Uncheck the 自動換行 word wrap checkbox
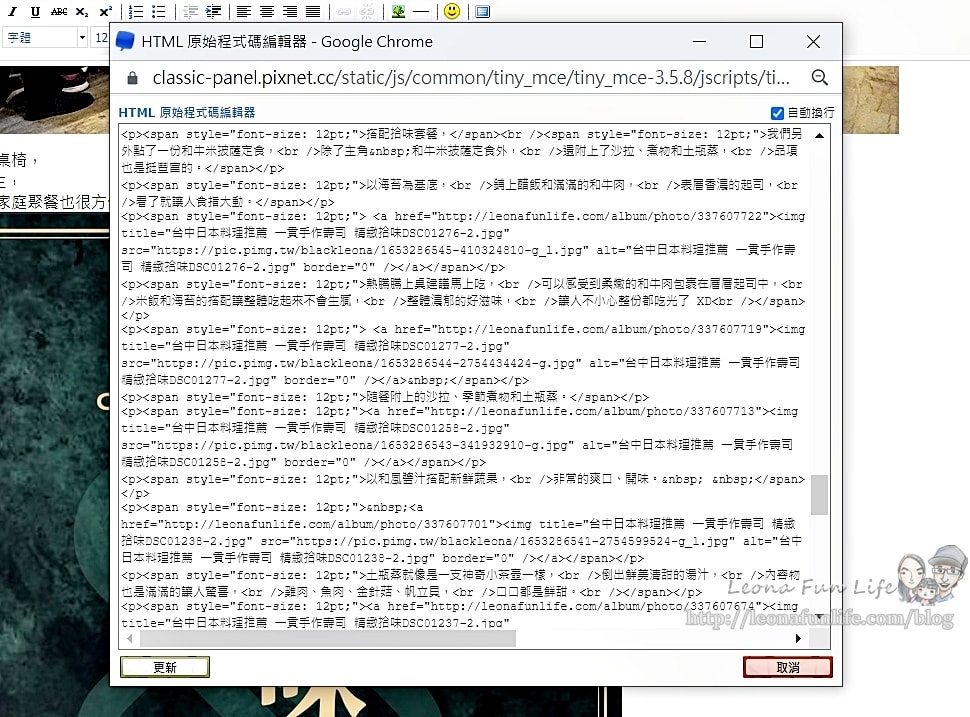This screenshot has width=970, height=717. click(777, 113)
